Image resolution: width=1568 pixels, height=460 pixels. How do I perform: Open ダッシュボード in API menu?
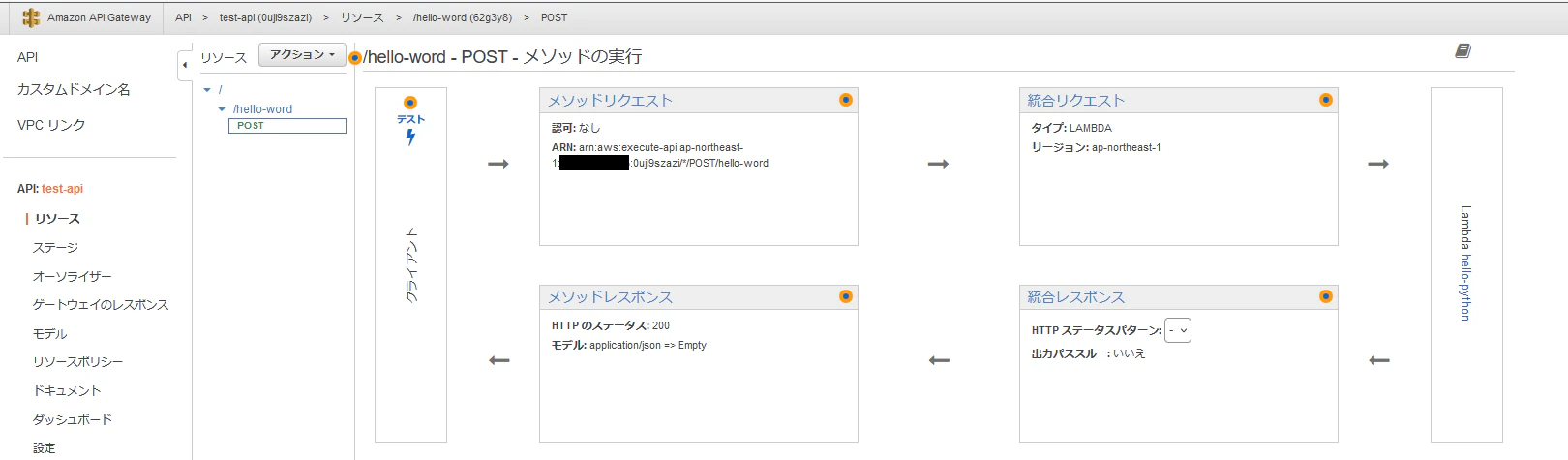tap(73, 420)
